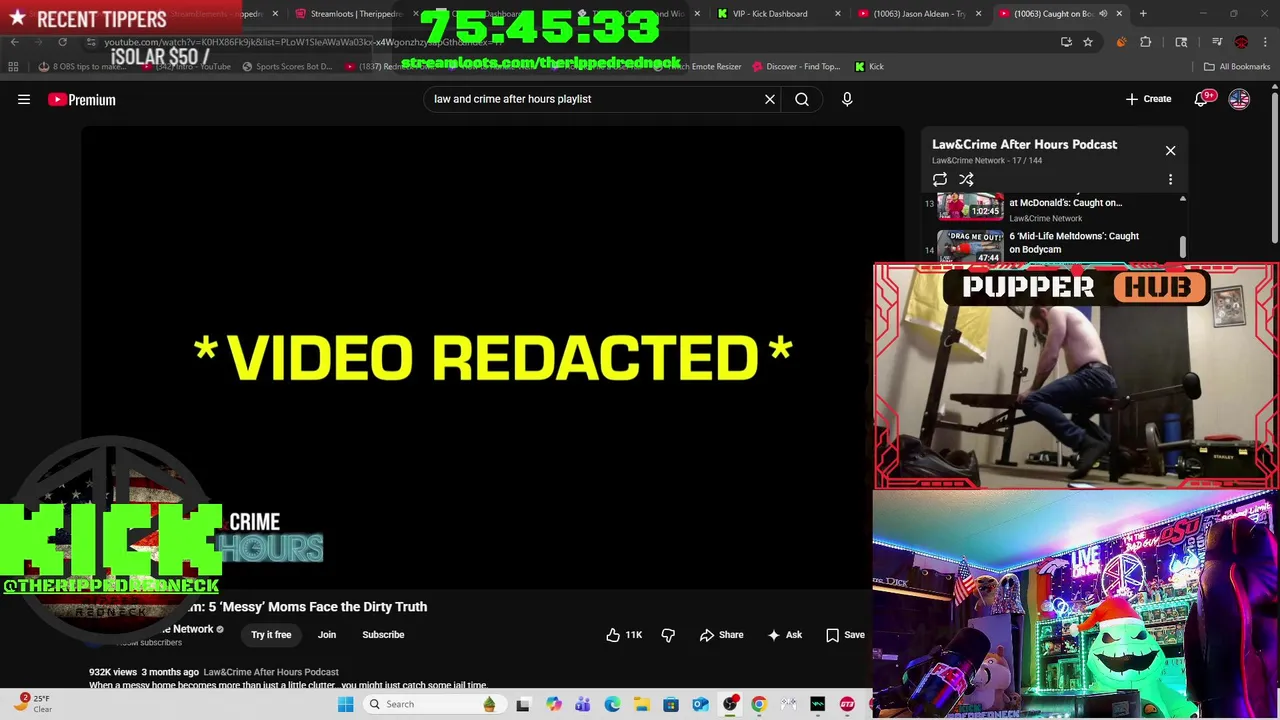Viewport: 1280px width, 720px height.
Task: Click the playlist panel scrollbar
Action: (x=1183, y=245)
